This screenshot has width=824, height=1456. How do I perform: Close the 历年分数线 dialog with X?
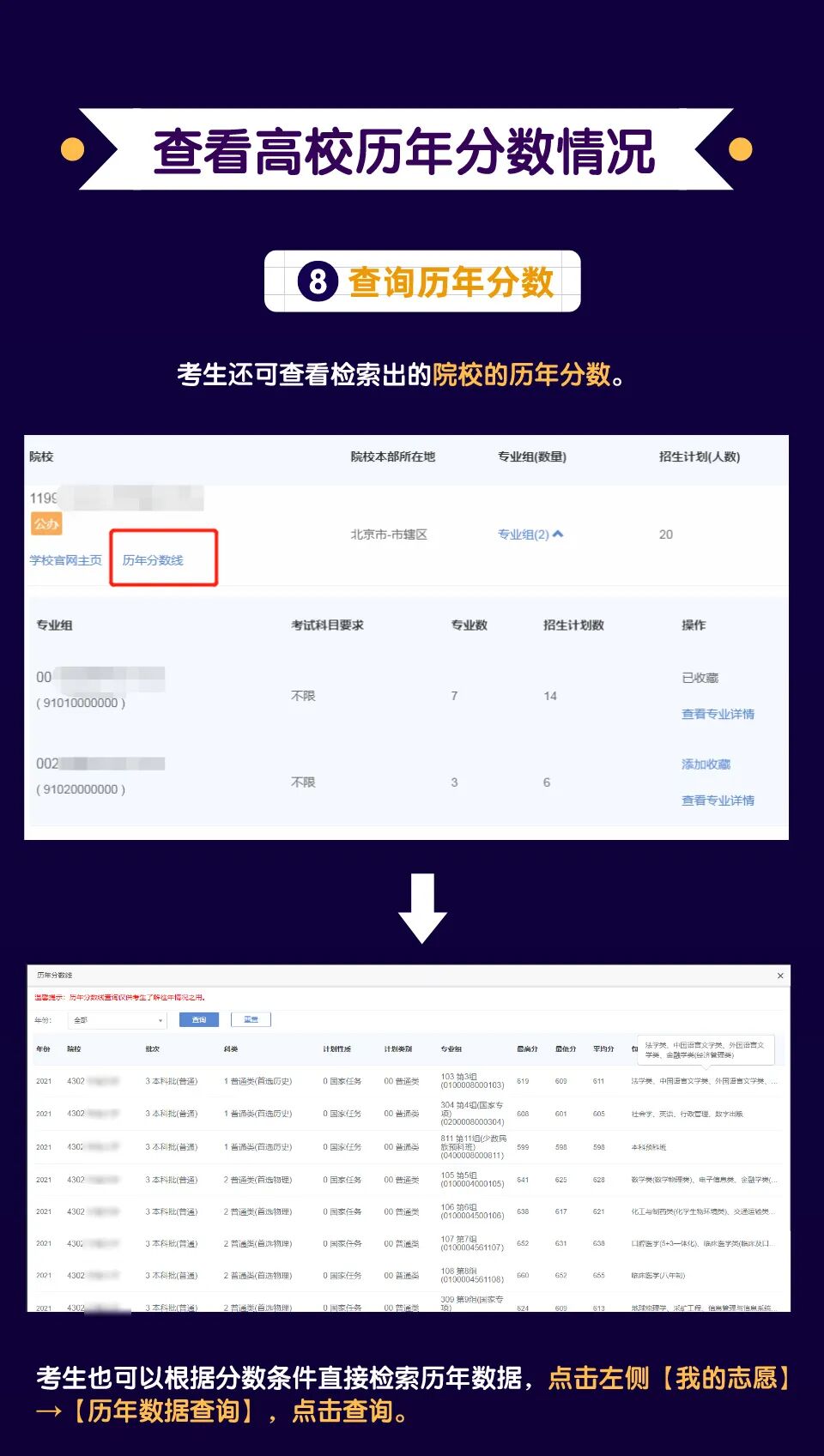click(x=779, y=976)
